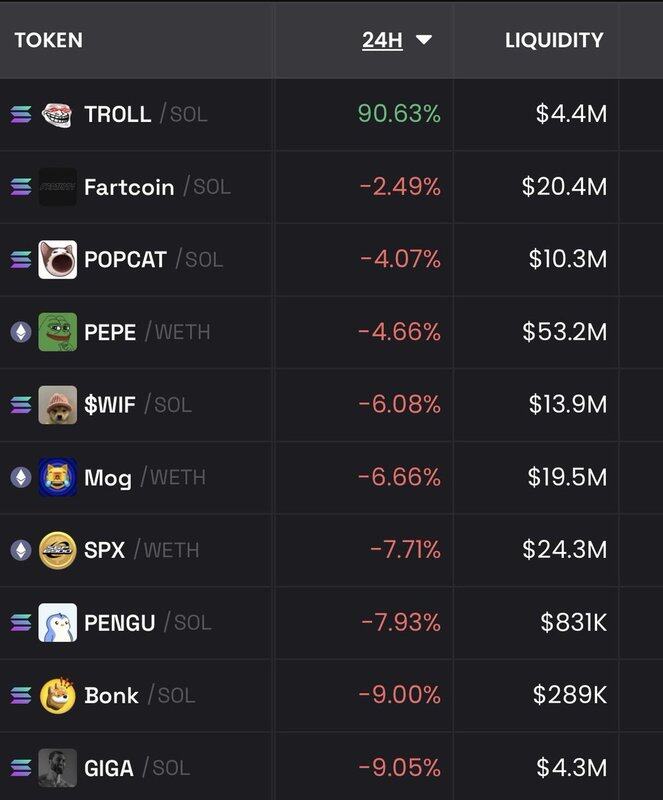663x800 pixels.
Task: Open the Fartcoin /SOL pair name
Action: [x=157, y=187]
